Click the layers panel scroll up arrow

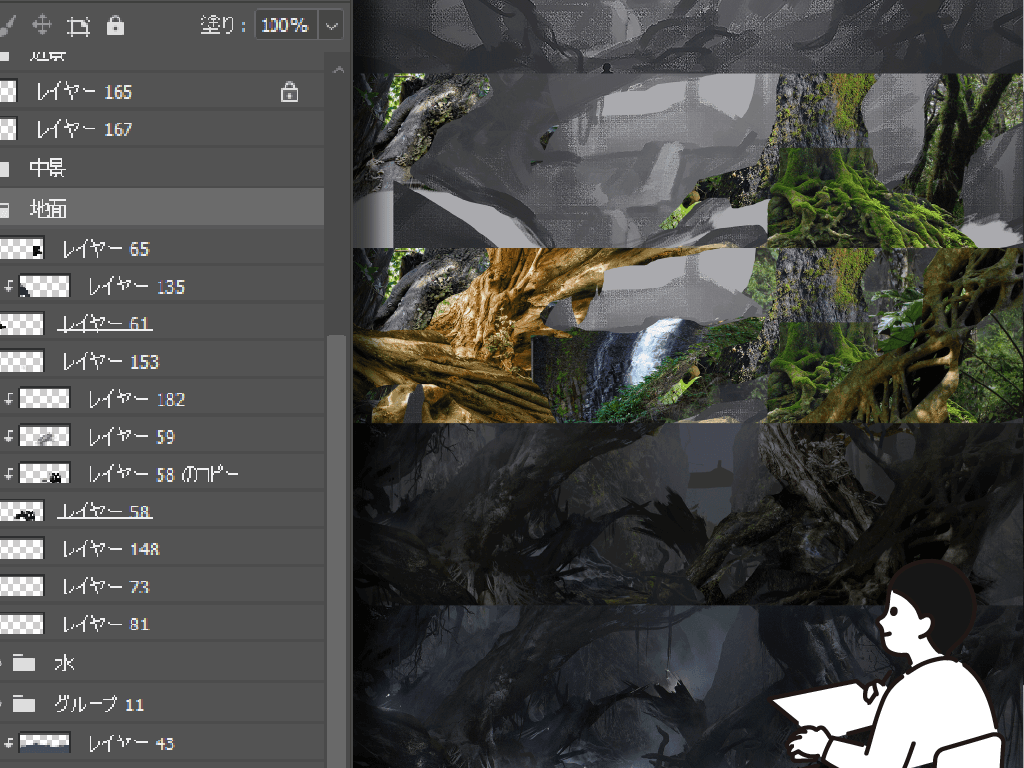pos(338,70)
